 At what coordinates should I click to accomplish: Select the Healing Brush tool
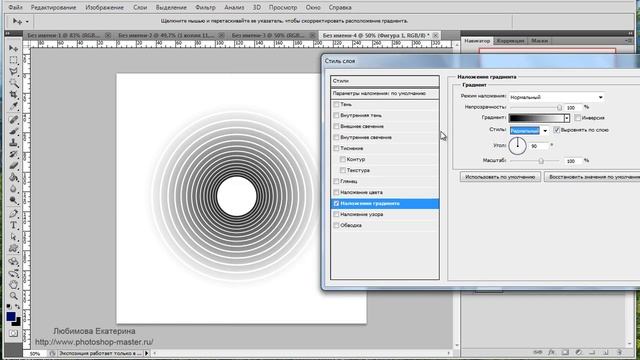pyautogui.click(x=13, y=120)
